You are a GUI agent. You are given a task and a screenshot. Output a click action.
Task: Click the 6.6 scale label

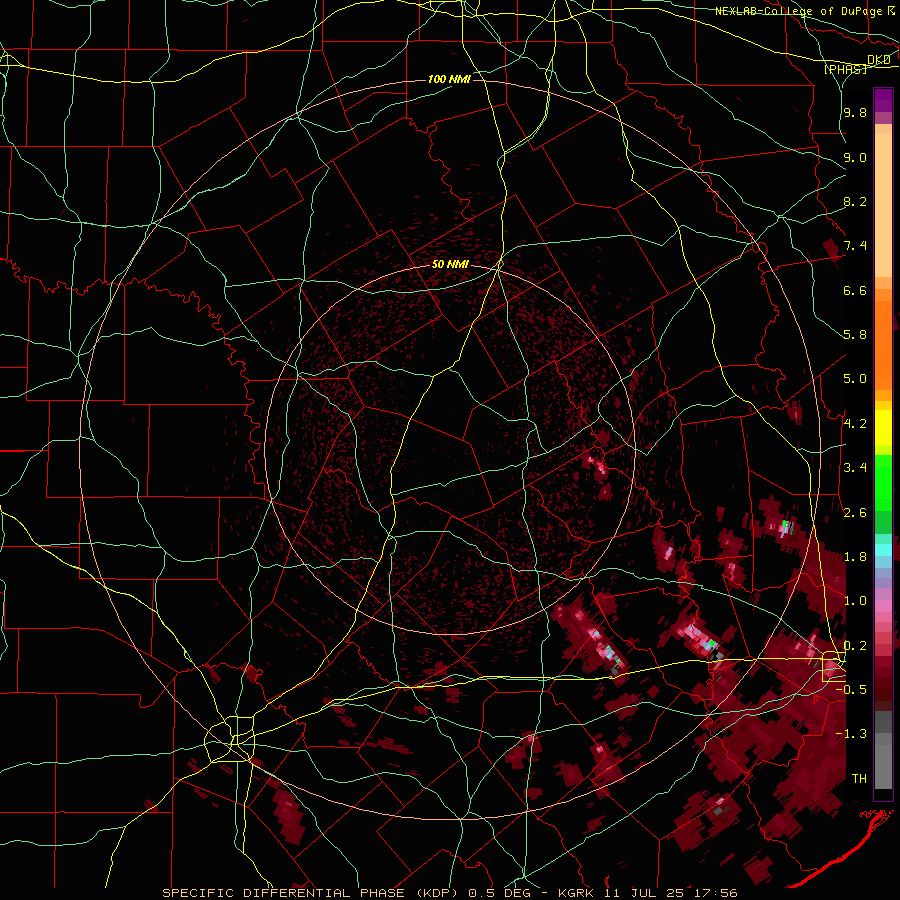click(855, 290)
